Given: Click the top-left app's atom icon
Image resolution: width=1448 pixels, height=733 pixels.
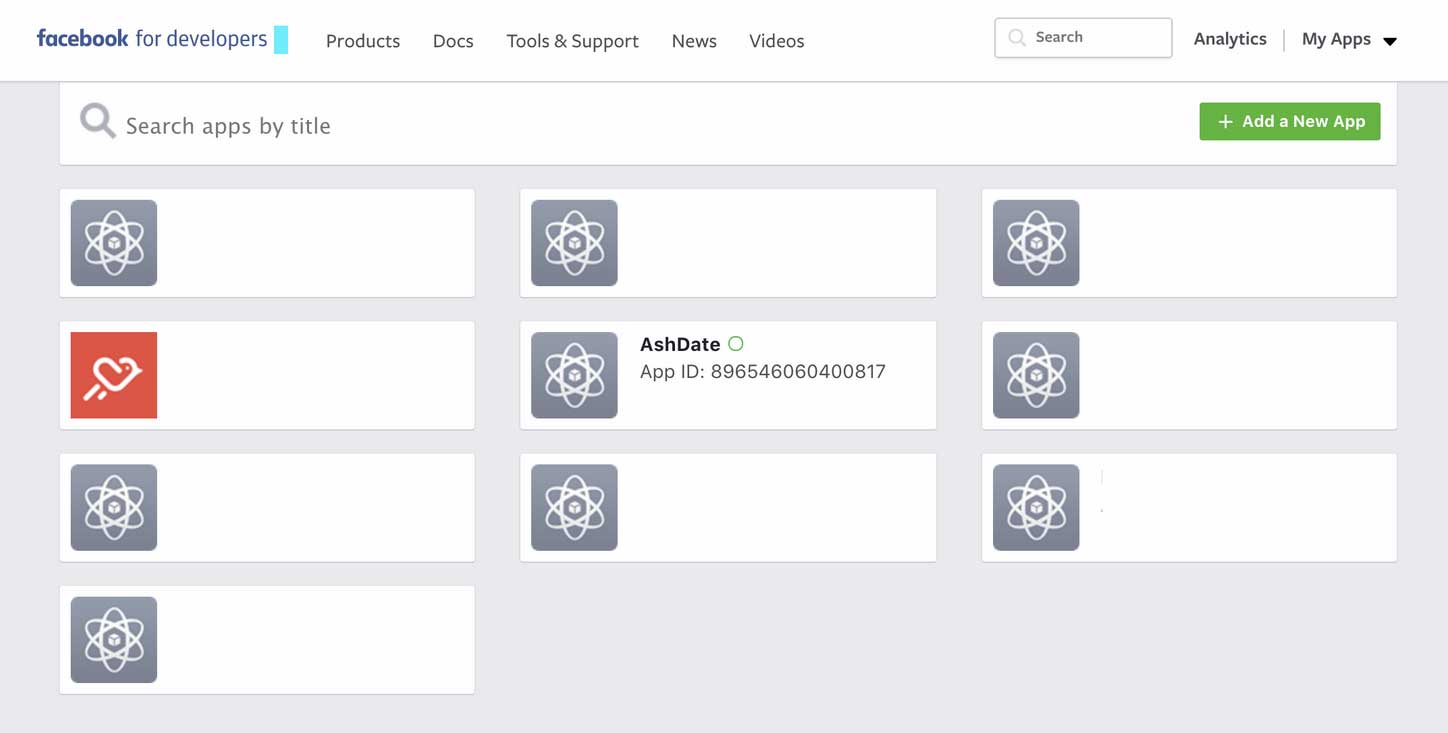Looking at the screenshot, I should pyautogui.click(x=114, y=243).
